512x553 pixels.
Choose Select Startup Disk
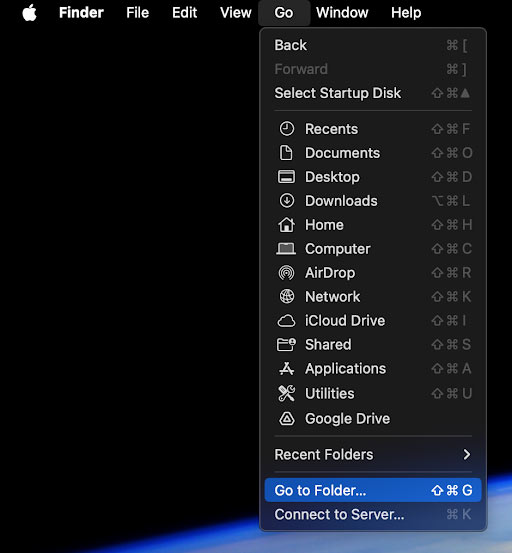tap(373, 93)
